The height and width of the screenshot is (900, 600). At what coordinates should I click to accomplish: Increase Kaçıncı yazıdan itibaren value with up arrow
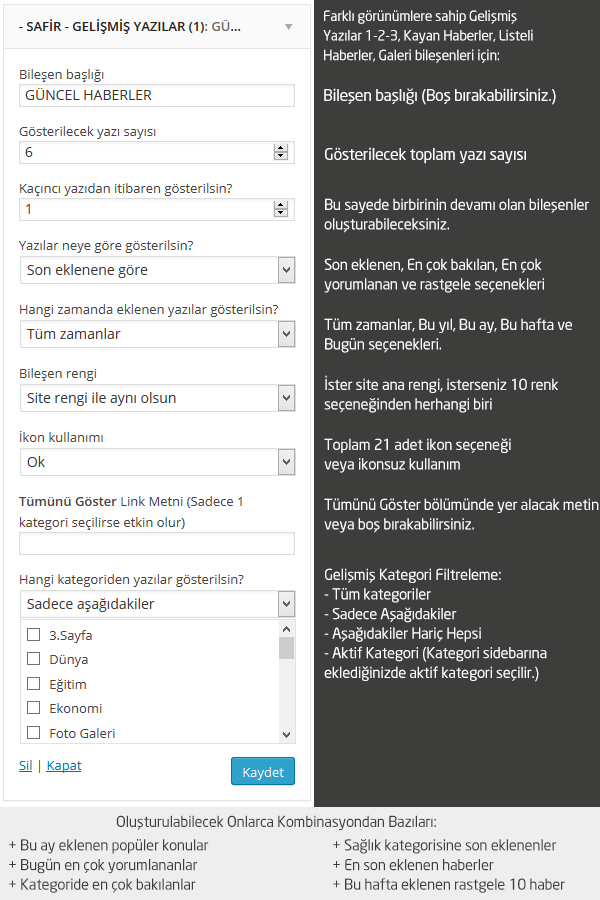281,205
